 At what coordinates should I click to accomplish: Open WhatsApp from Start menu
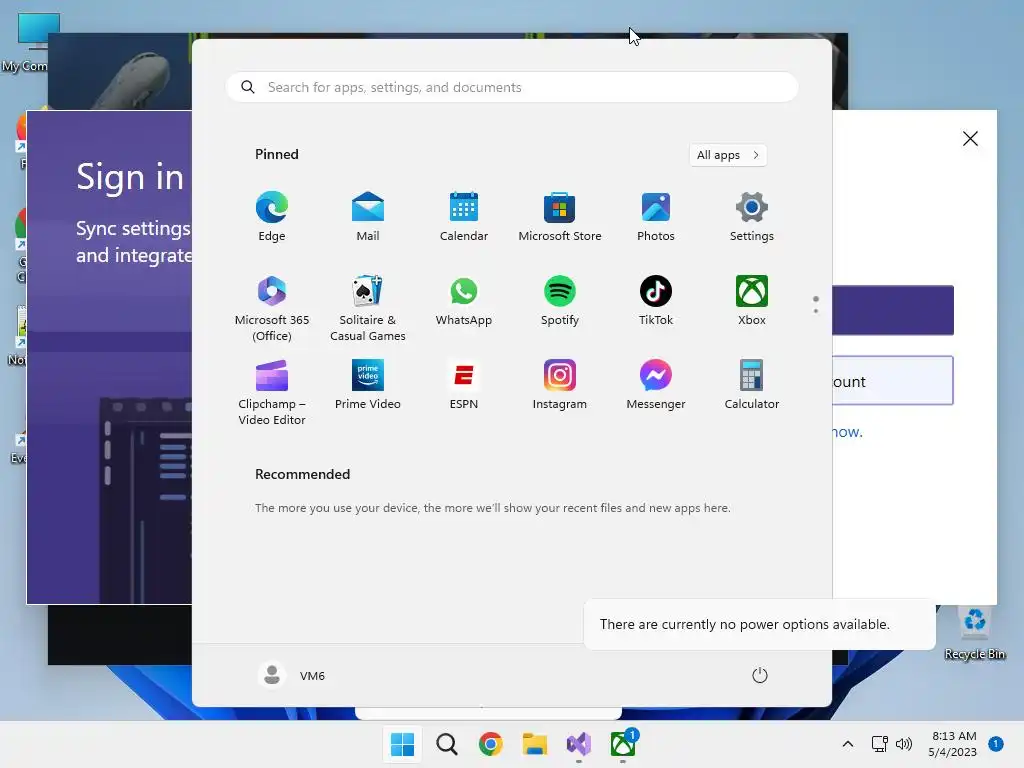[464, 301]
